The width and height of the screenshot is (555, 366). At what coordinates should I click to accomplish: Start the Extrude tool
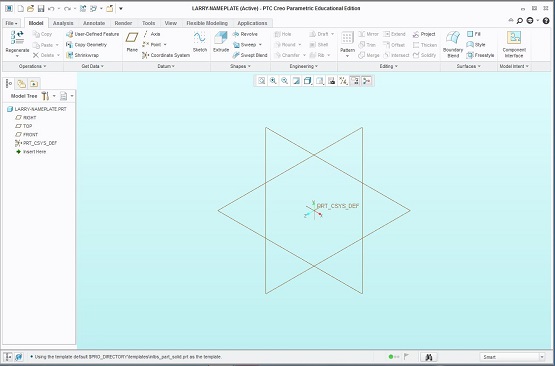221,42
